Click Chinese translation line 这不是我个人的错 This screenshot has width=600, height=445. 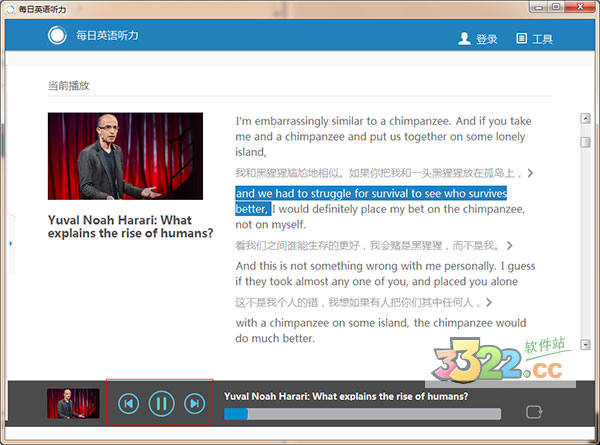(x=357, y=303)
